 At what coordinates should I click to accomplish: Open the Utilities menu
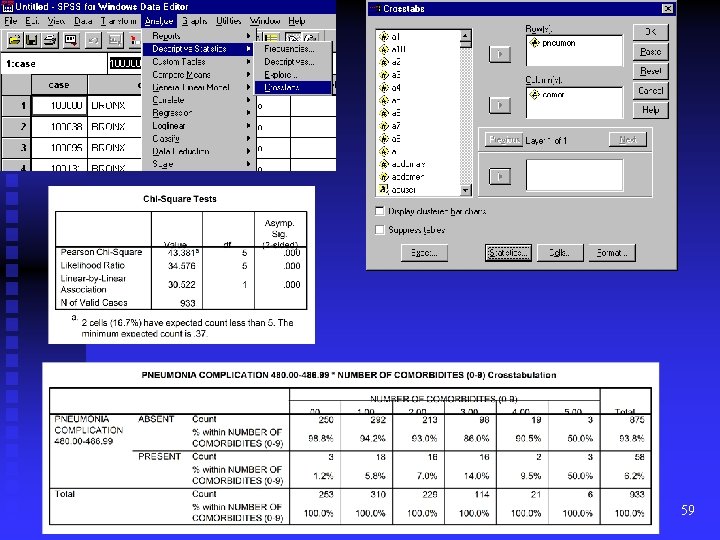[228, 21]
